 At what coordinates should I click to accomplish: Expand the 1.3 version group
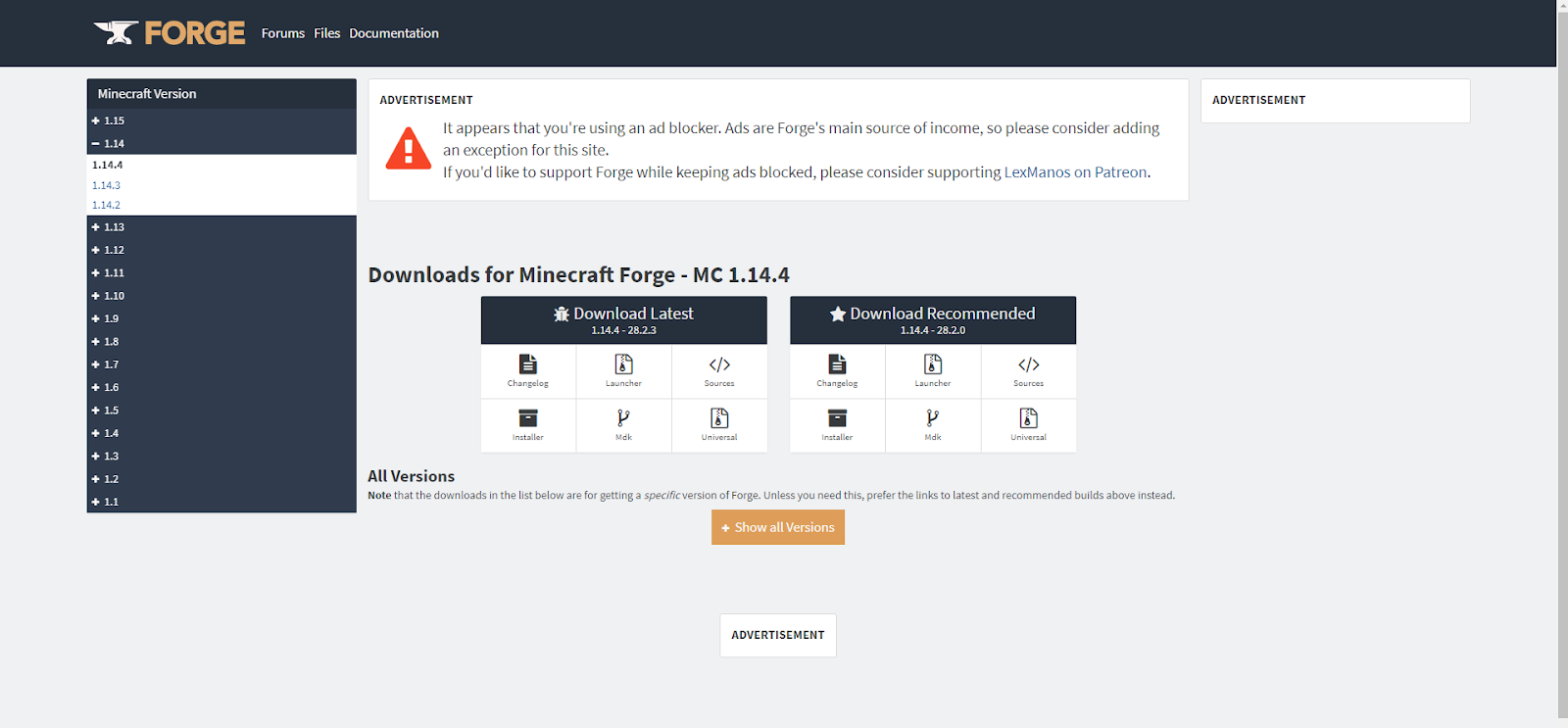point(221,456)
